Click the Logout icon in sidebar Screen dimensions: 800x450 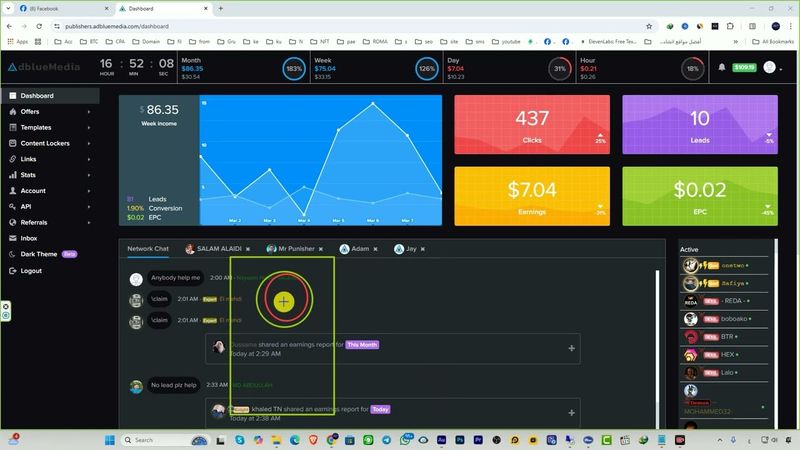tap(12, 270)
